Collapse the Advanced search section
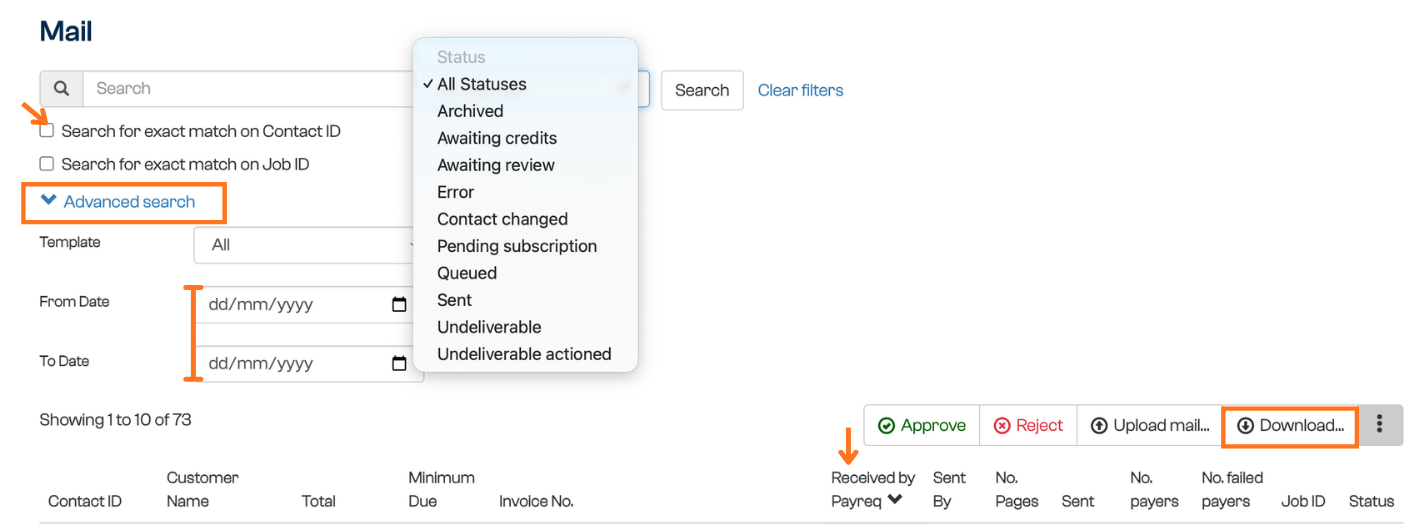 click(x=118, y=202)
